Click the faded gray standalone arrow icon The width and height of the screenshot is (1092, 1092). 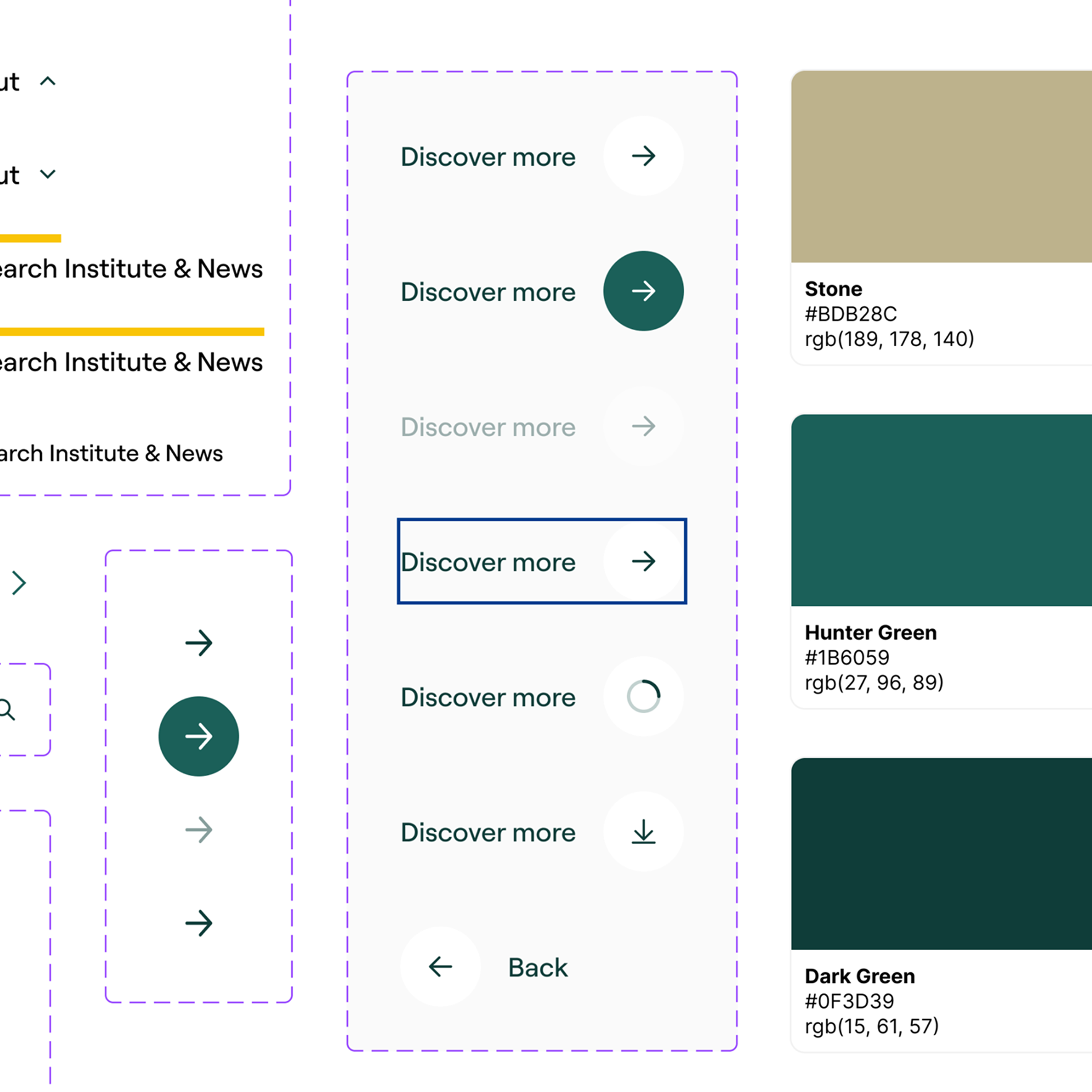coord(199,830)
